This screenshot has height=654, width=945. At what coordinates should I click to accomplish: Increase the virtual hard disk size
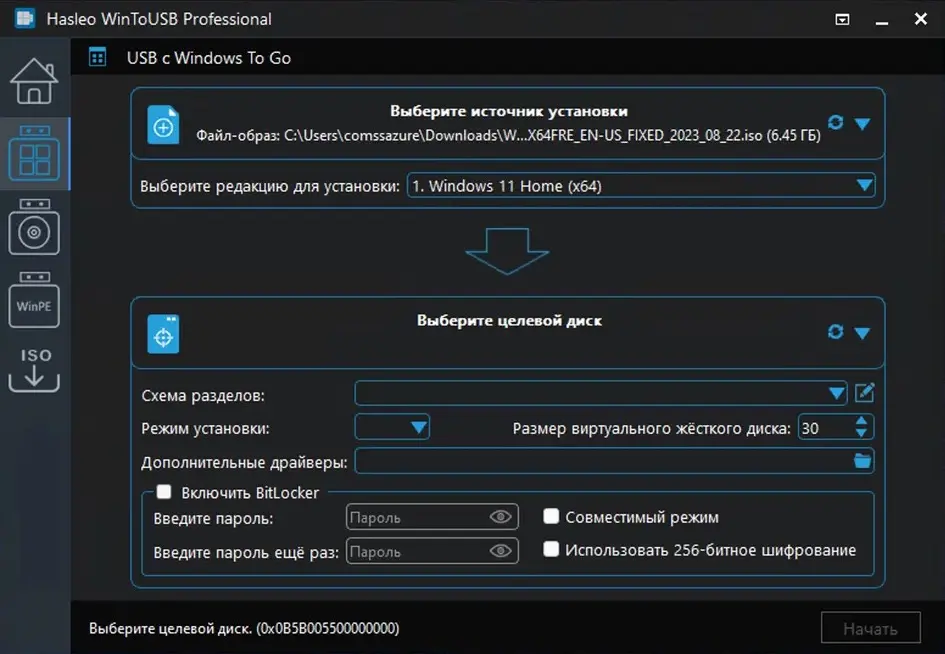coord(862,422)
